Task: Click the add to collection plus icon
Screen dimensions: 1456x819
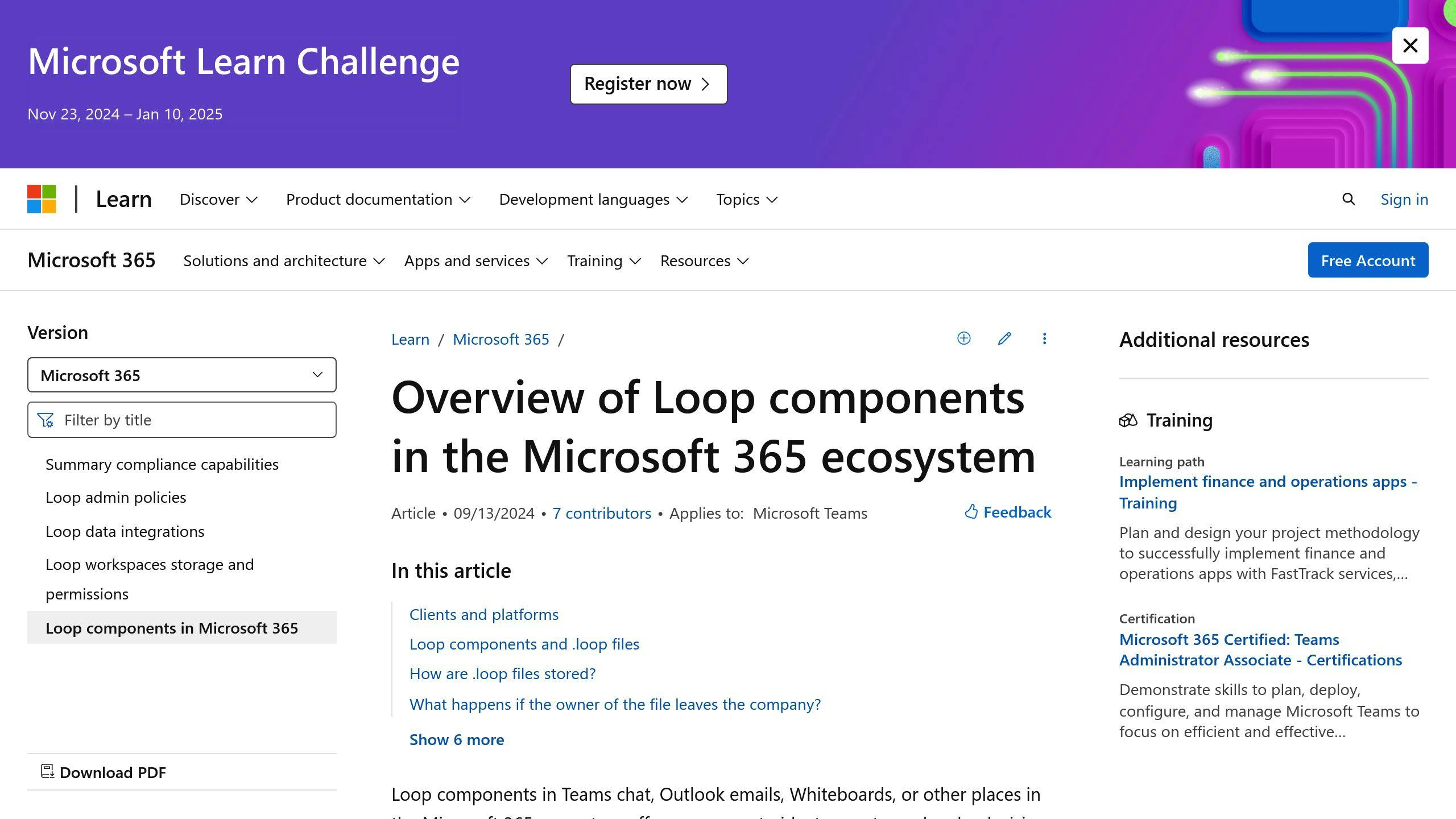Action: point(963,338)
